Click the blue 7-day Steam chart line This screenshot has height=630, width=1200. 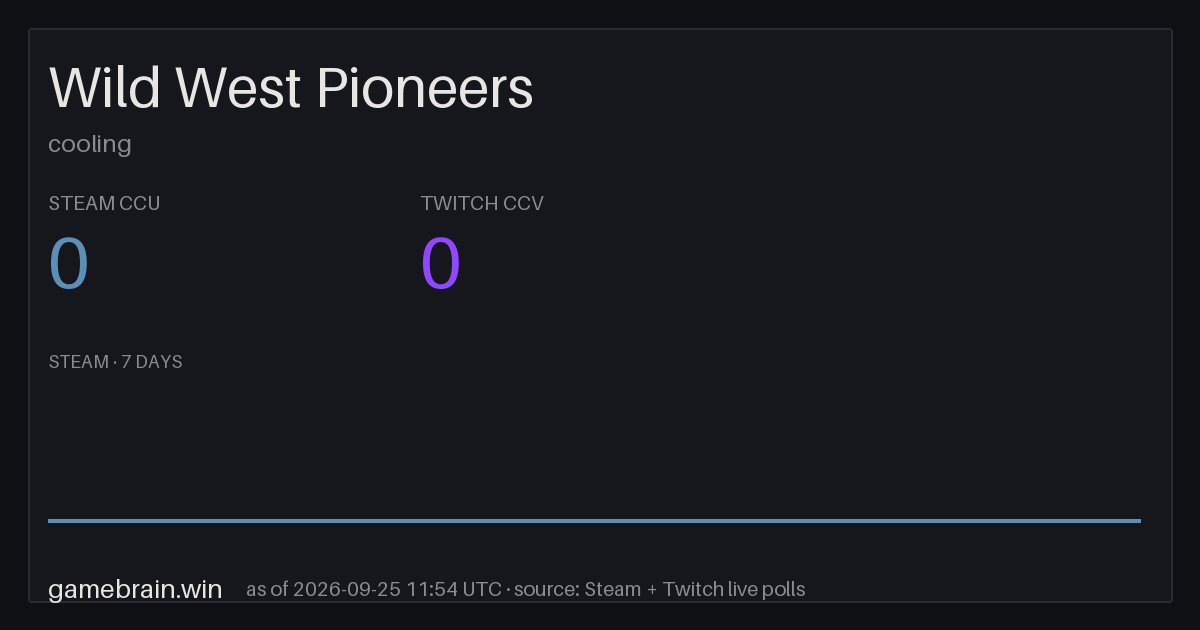click(594, 520)
